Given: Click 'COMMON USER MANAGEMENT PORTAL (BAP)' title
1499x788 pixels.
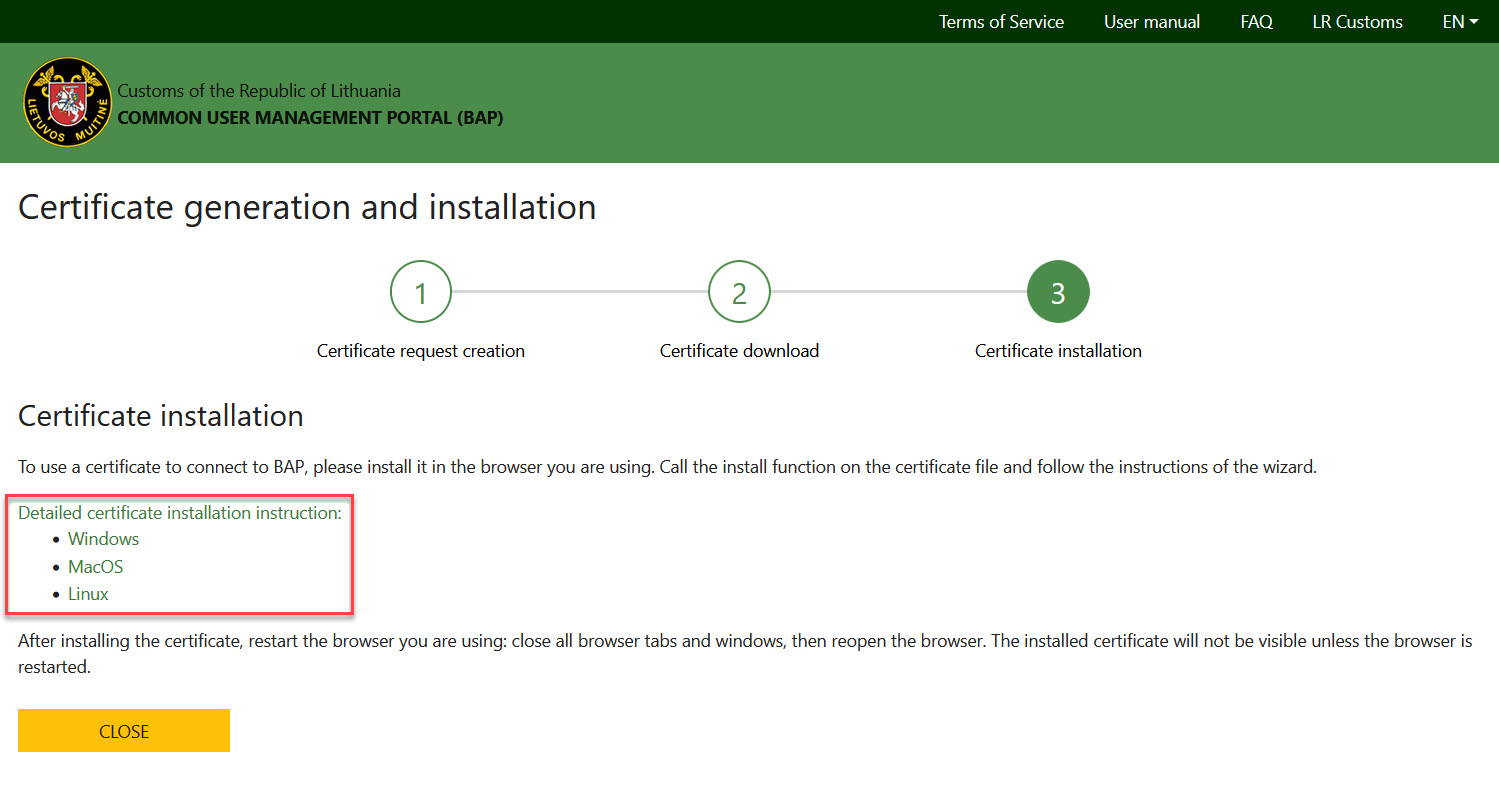Looking at the screenshot, I should [311, 118].
